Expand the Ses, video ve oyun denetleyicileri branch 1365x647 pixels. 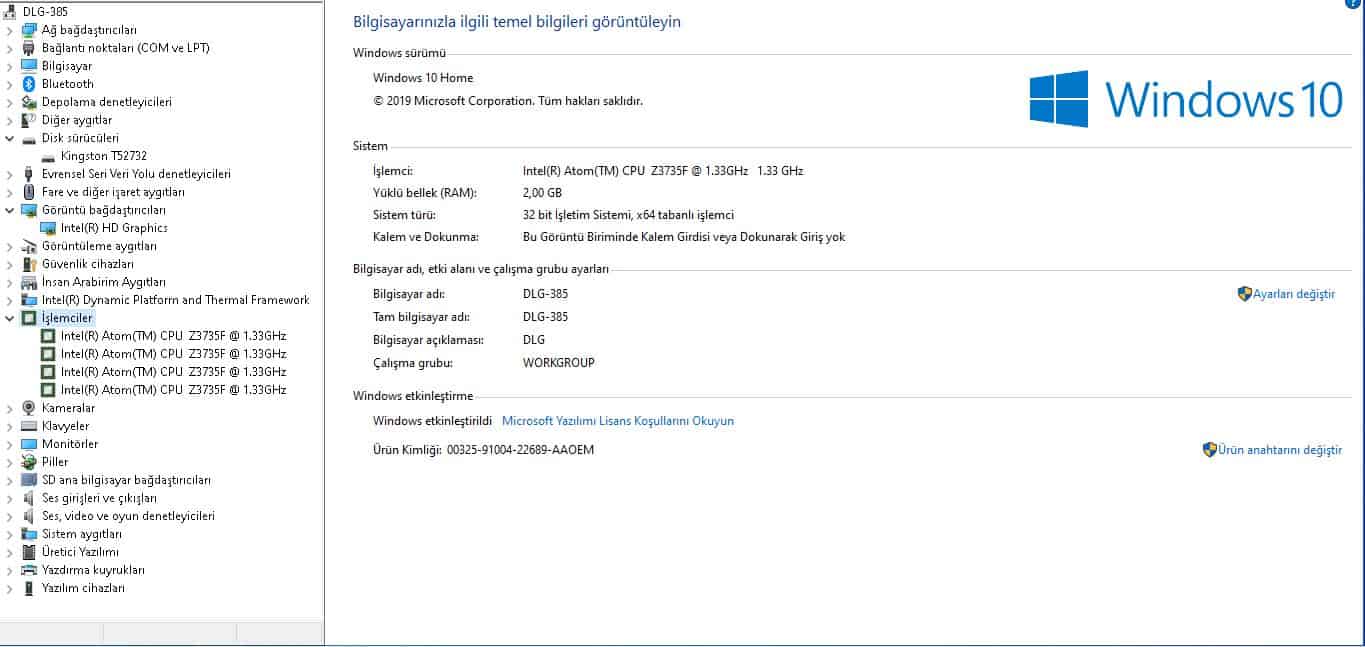[9, 516]
